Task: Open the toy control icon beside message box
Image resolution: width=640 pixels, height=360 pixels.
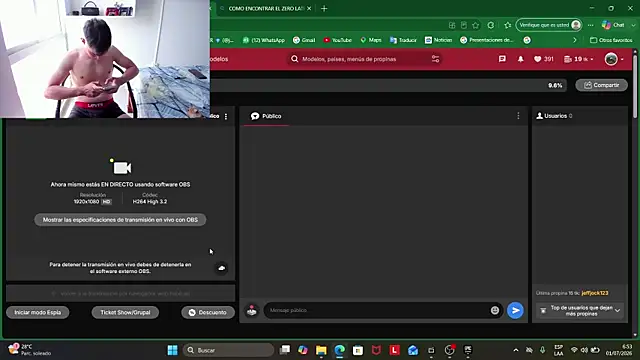Action: click(252, 311)
